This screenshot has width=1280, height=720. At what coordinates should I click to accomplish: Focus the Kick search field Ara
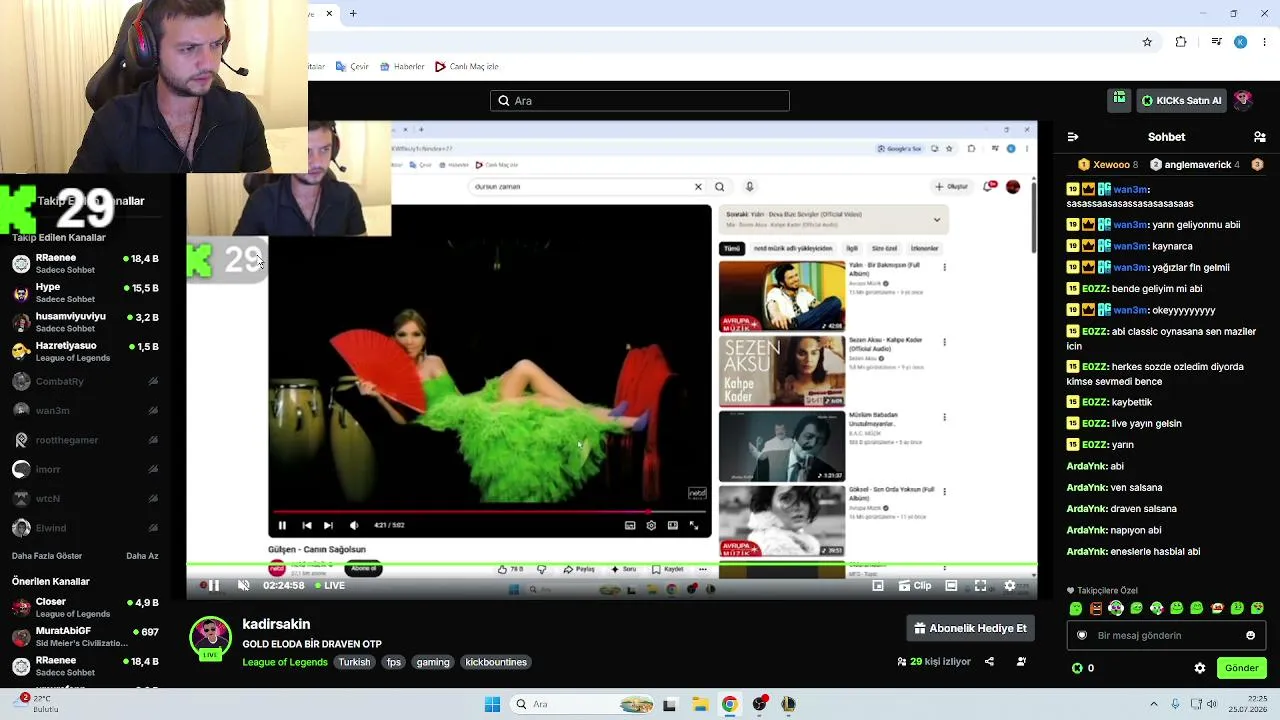[640, 101]
